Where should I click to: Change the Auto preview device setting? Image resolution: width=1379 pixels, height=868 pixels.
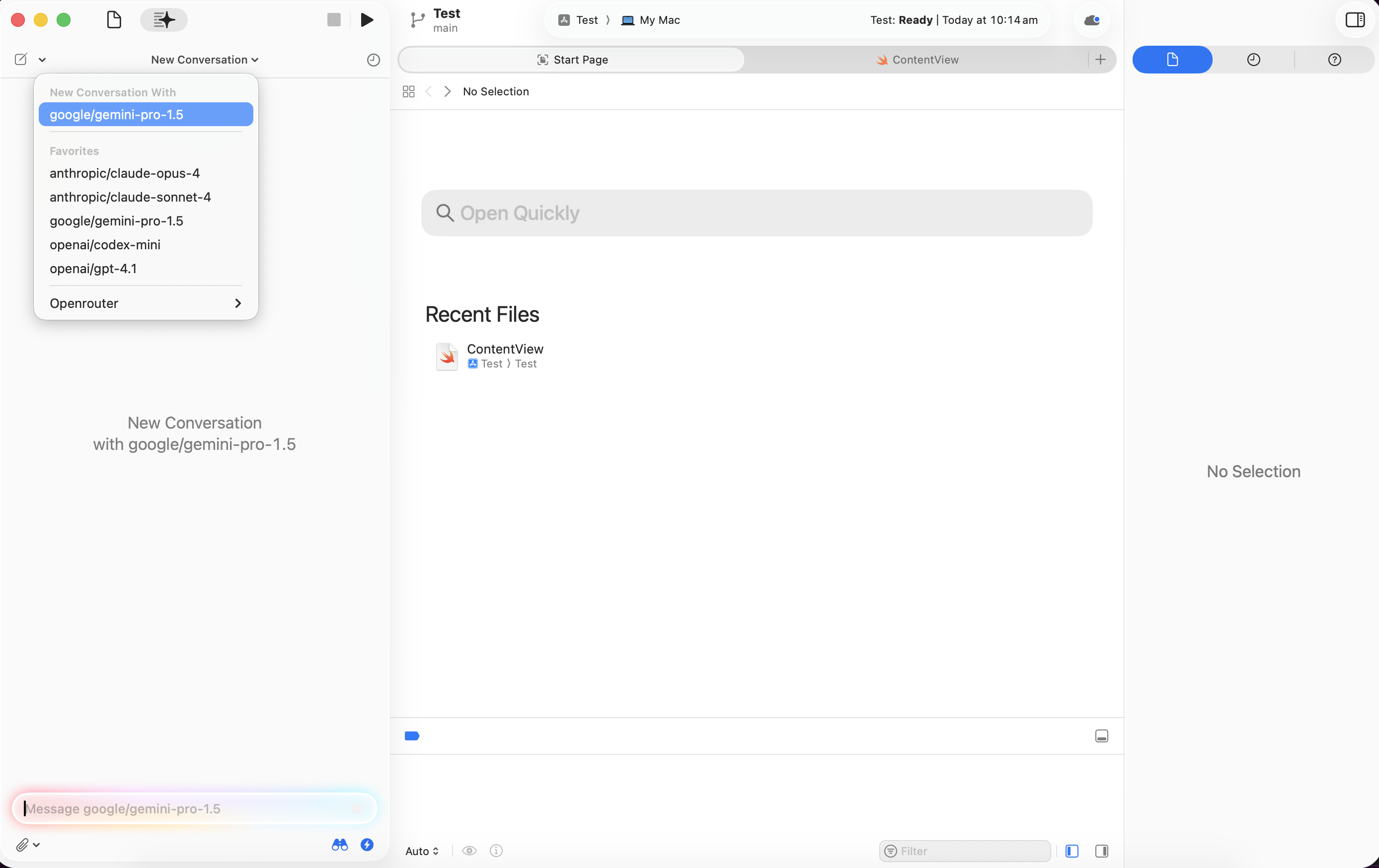coord(422,851)
